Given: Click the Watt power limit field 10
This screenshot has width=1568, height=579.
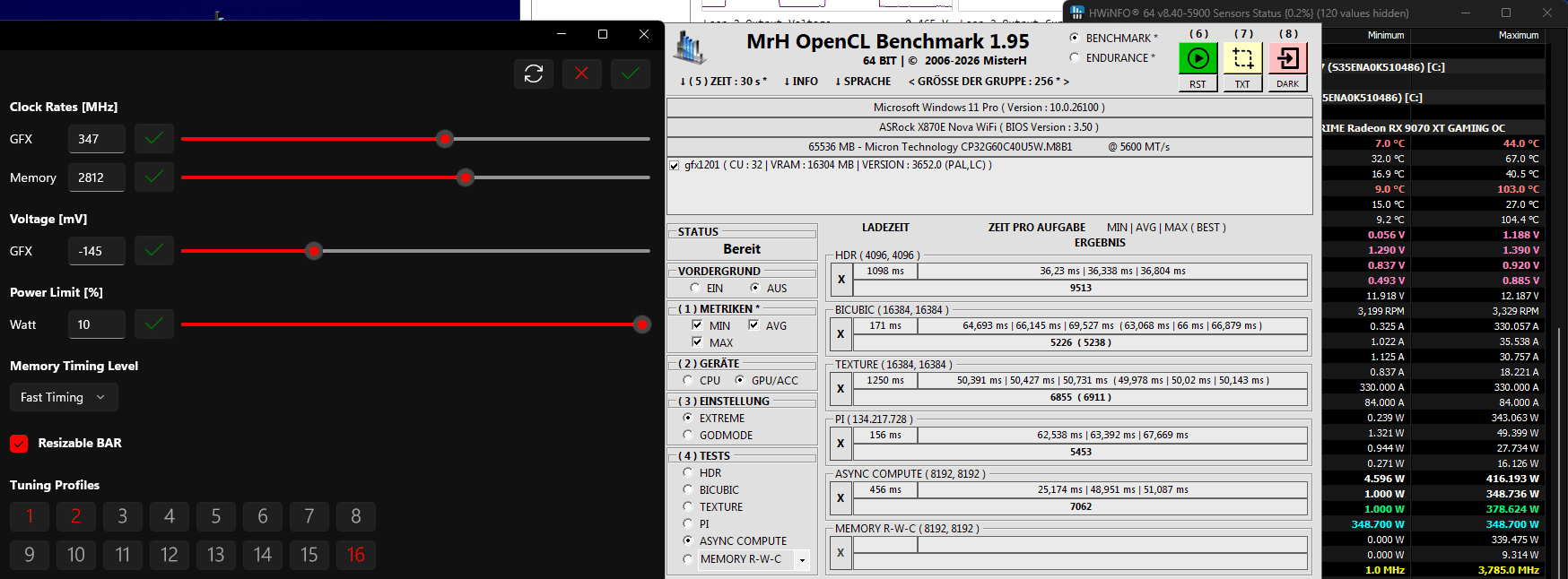Looking at the screenshot, I should coord(97,324).
